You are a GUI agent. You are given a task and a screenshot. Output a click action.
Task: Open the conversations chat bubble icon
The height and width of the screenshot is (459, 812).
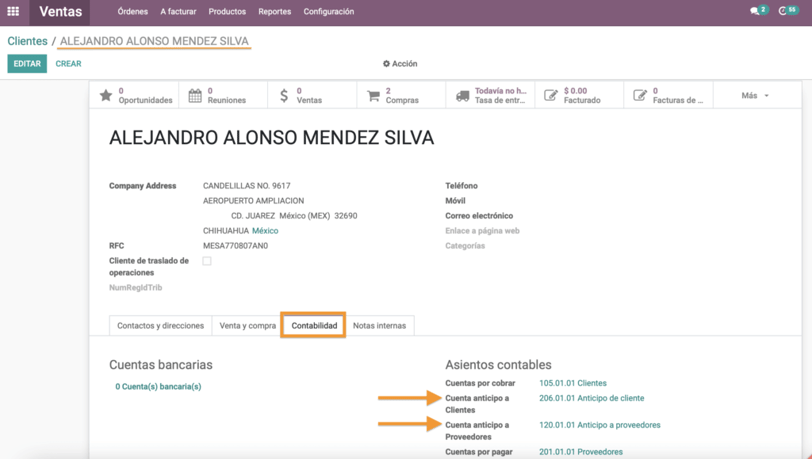point(755,11)
